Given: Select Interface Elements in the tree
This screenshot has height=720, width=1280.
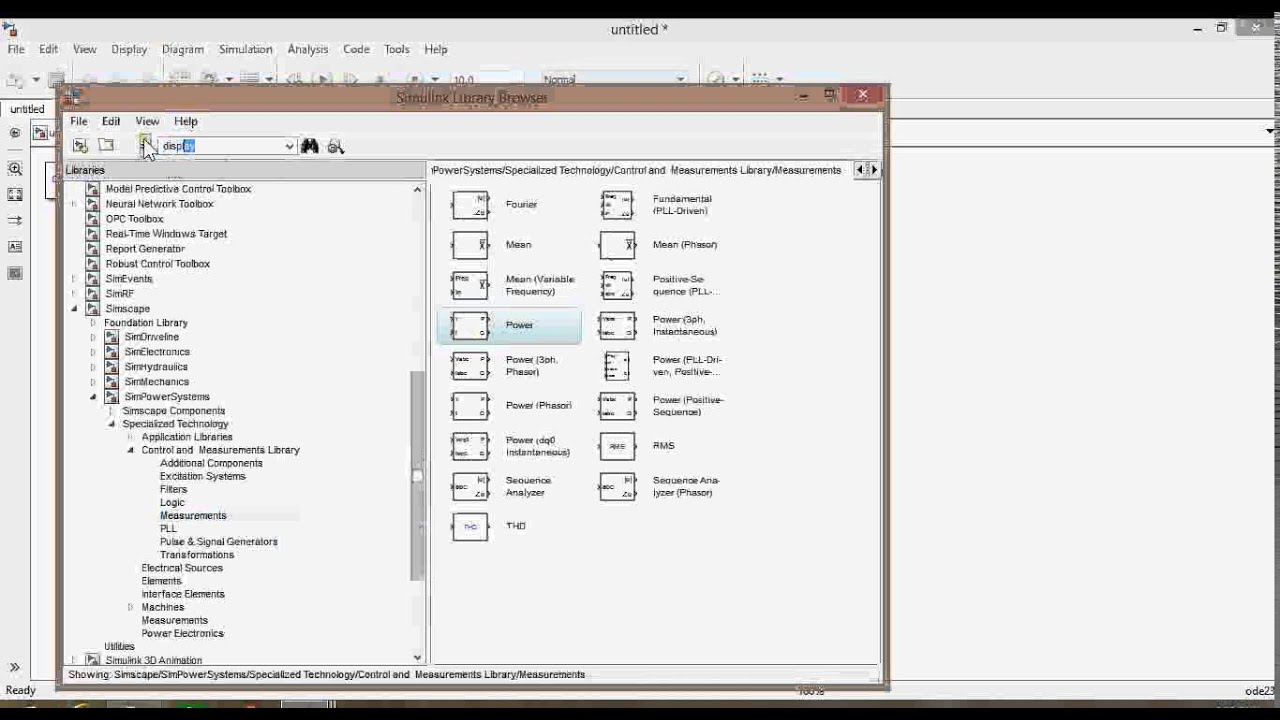Looking at the screenshot, I should click(x=183, y=594).
